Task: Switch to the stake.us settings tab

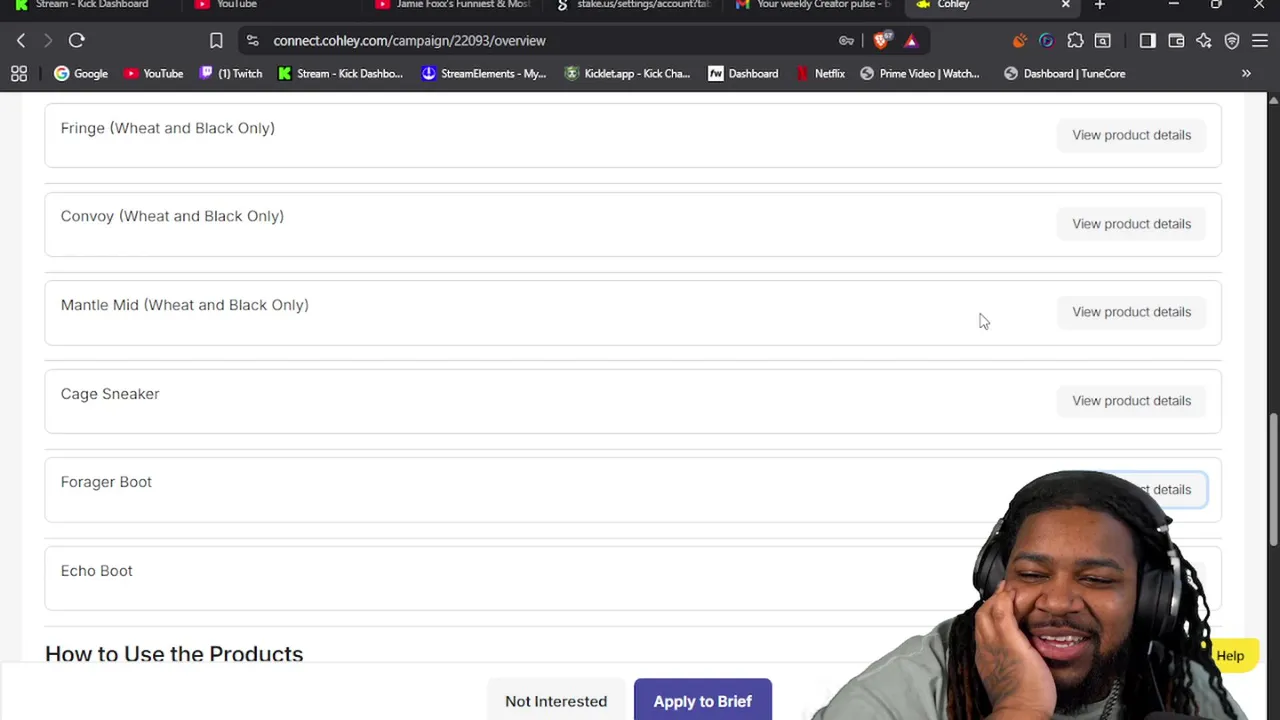Action: tap(635, 5)
